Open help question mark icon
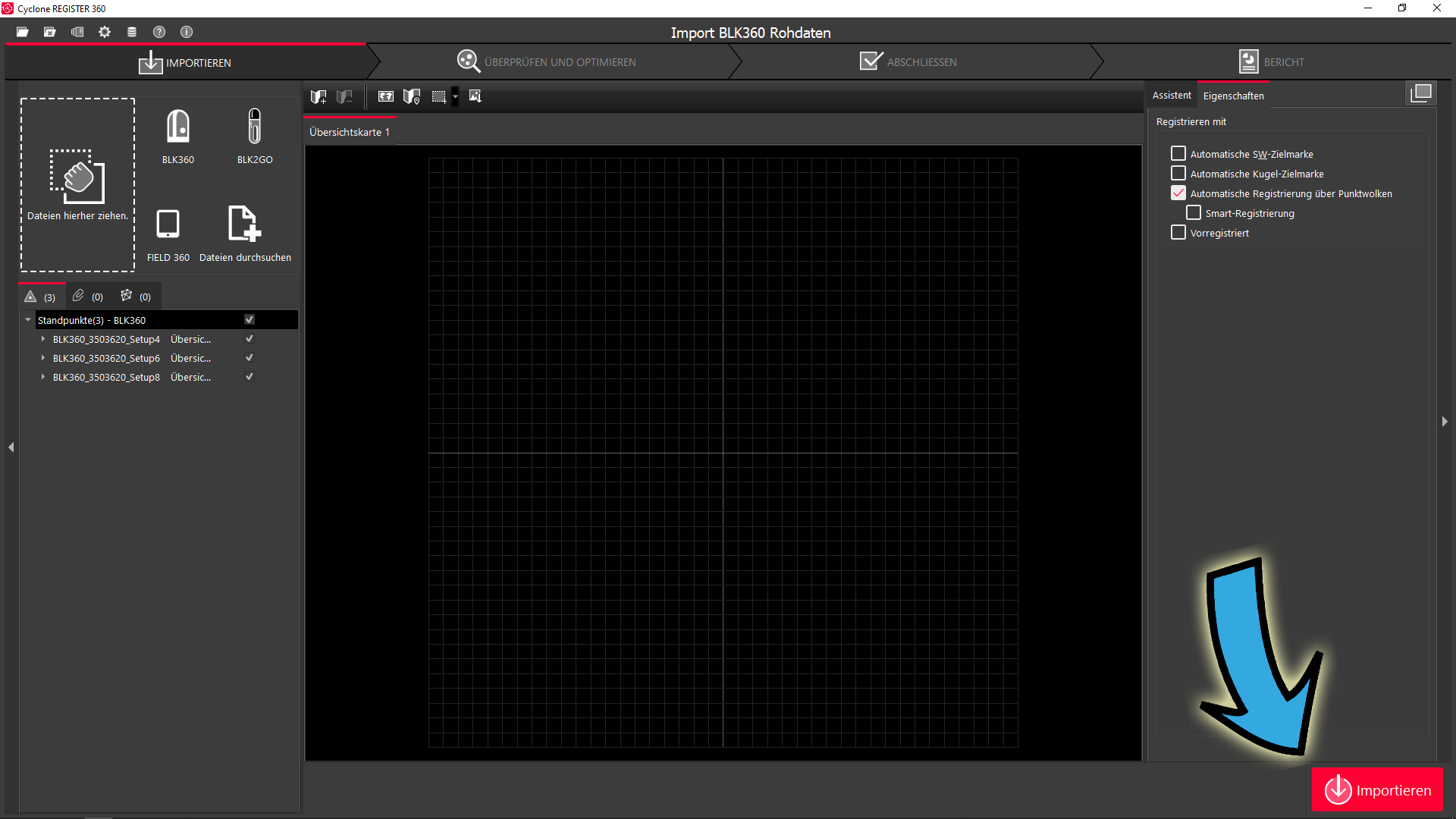The image size is (1456, 819). pyautogui.click(x=159, y=32)
